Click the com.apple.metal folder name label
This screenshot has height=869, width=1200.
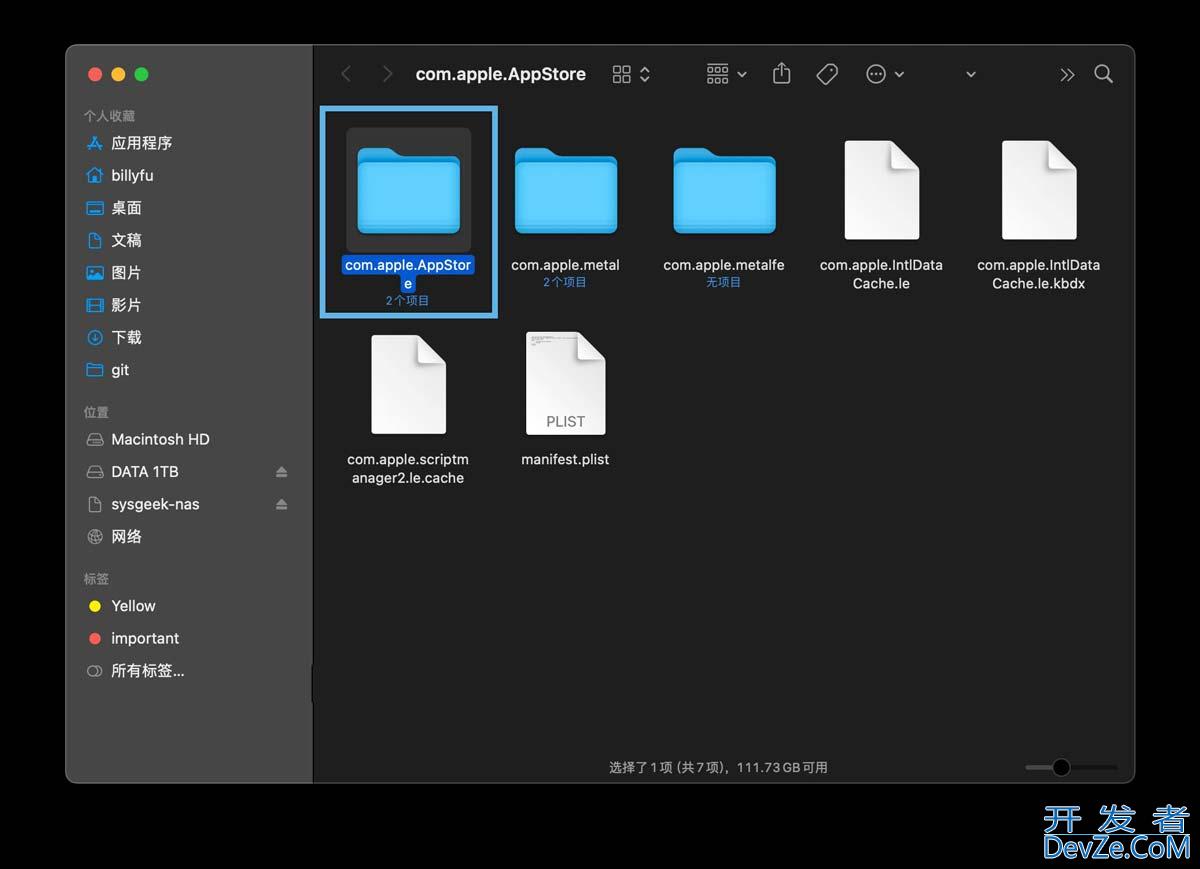565,265
